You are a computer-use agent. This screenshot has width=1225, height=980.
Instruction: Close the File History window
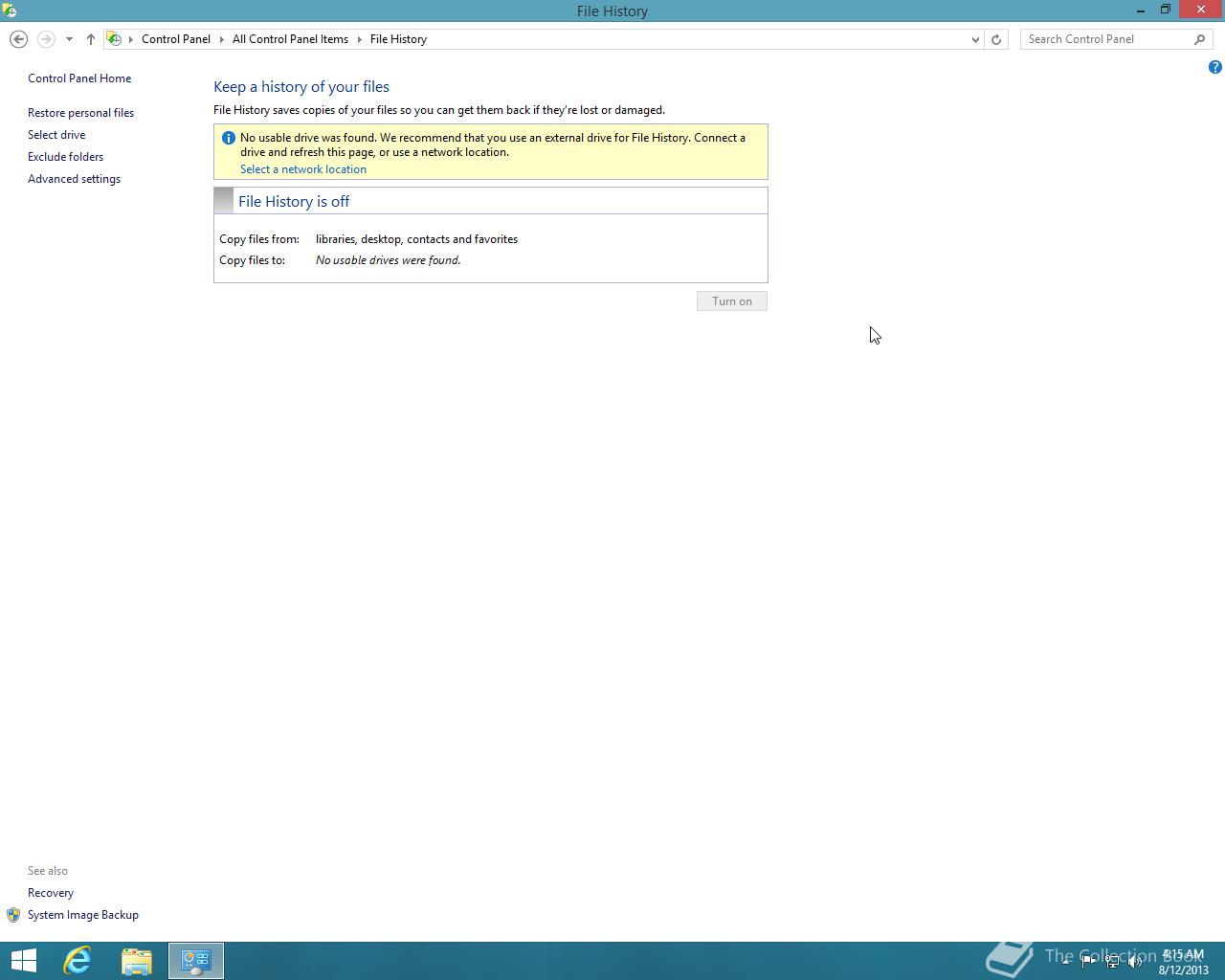point(1201,10)
